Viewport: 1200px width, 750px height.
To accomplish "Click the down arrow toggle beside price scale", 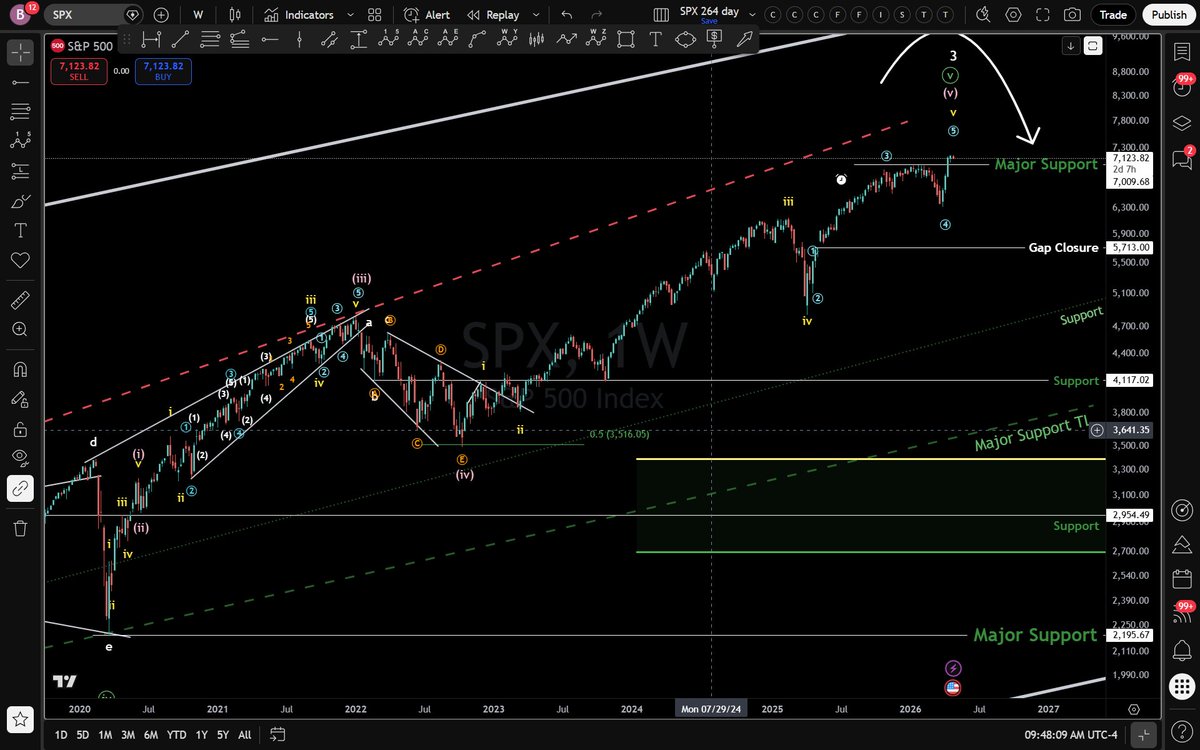I will (x=1071, y=46).
